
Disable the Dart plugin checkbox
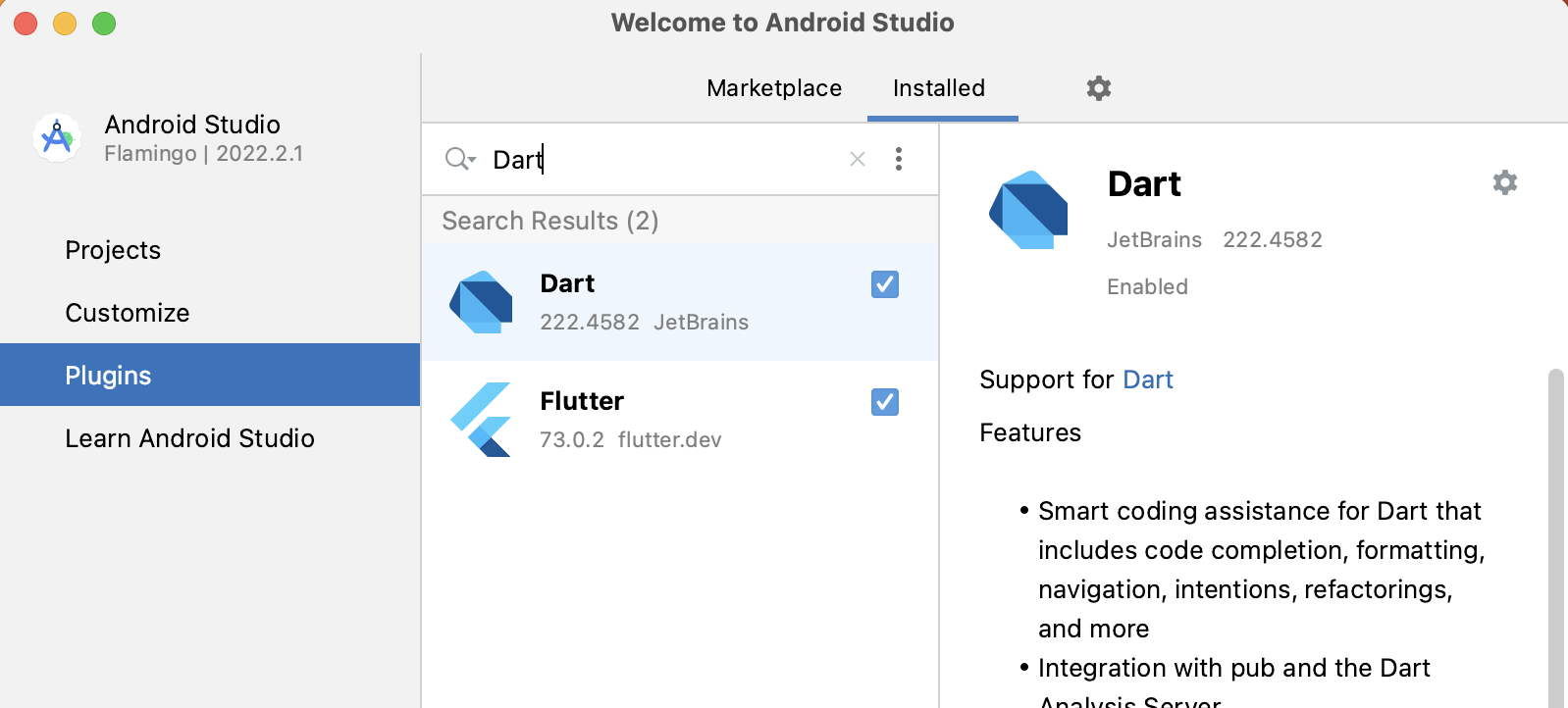[x=885, y=284]
